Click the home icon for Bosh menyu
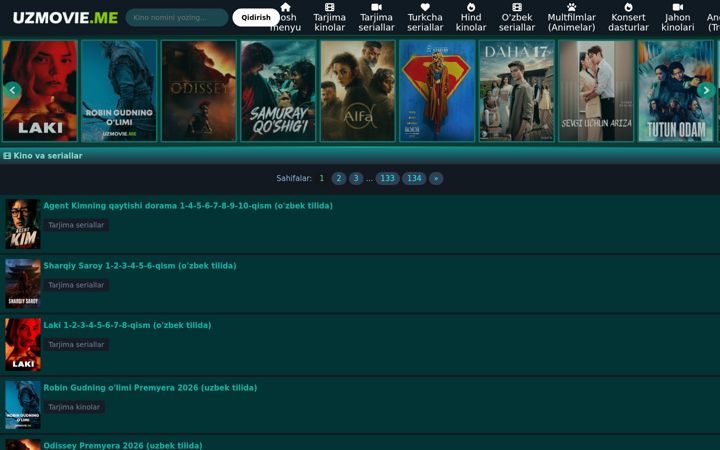This screenshot has width=720, height=450. (286, 7)
